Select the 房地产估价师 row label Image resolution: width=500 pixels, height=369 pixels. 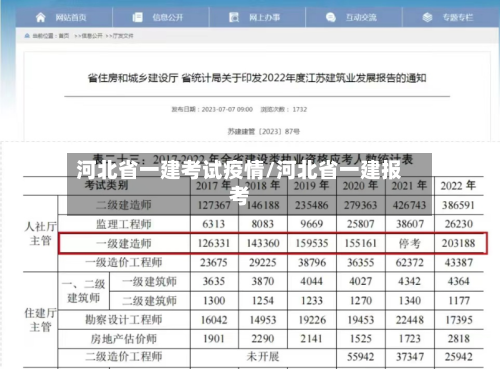point(124,339)
